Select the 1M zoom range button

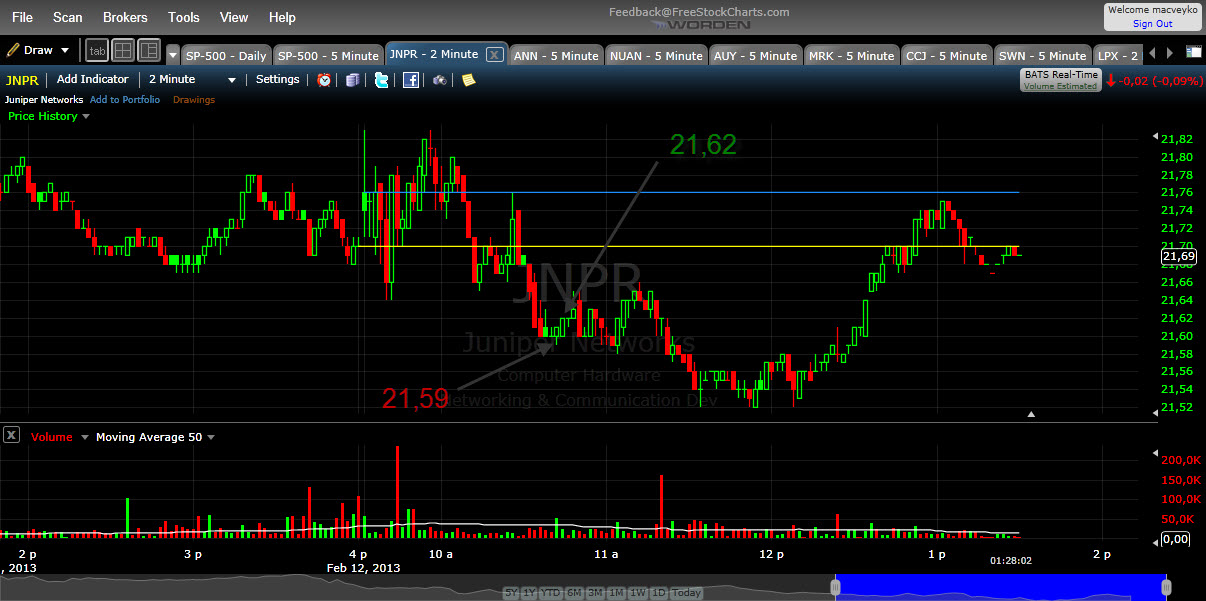(x=616, y=593)
